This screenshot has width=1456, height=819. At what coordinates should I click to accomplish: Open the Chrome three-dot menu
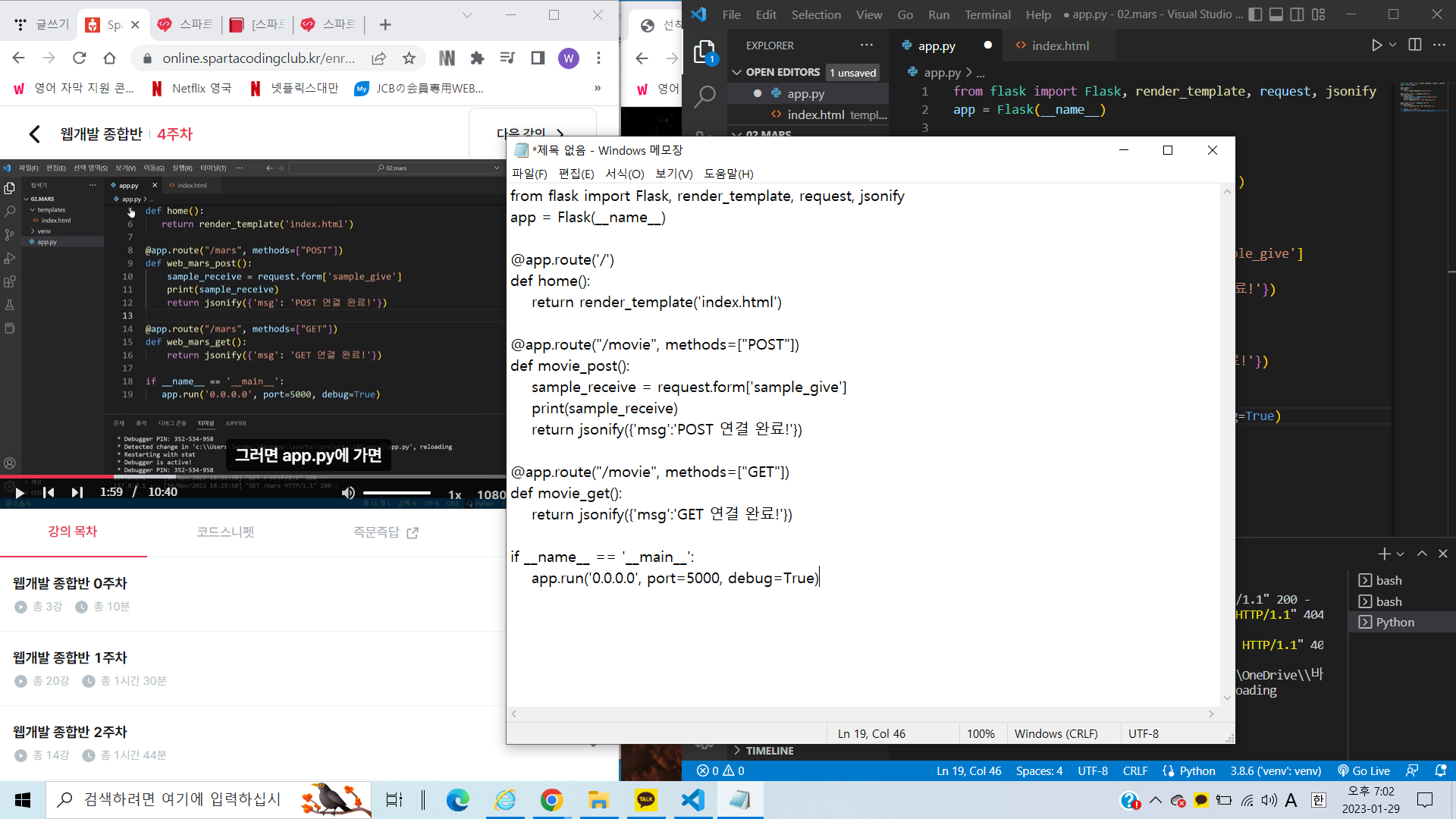pyautogui.click(x=599, y=58)
